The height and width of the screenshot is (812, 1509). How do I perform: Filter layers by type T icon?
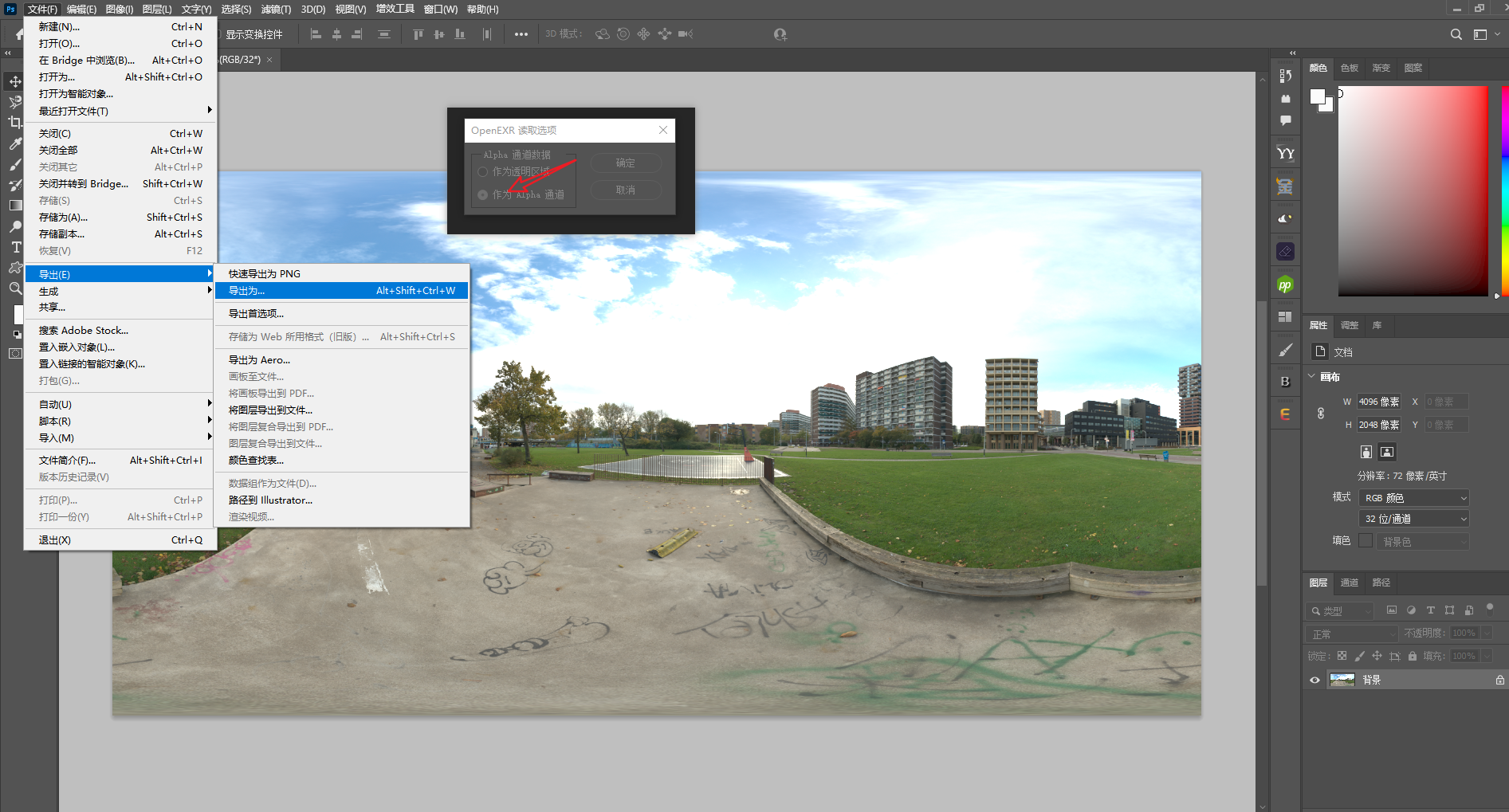[x=1430, y=610]
